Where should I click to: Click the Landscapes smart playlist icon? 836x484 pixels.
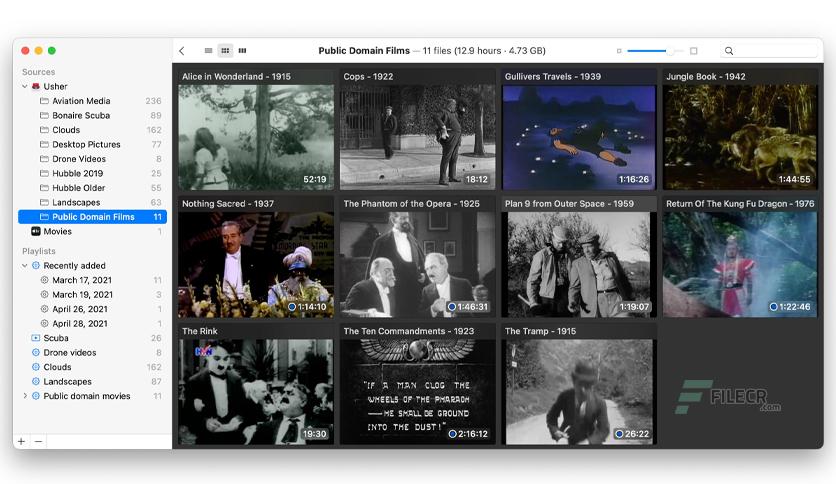point(36,382)
